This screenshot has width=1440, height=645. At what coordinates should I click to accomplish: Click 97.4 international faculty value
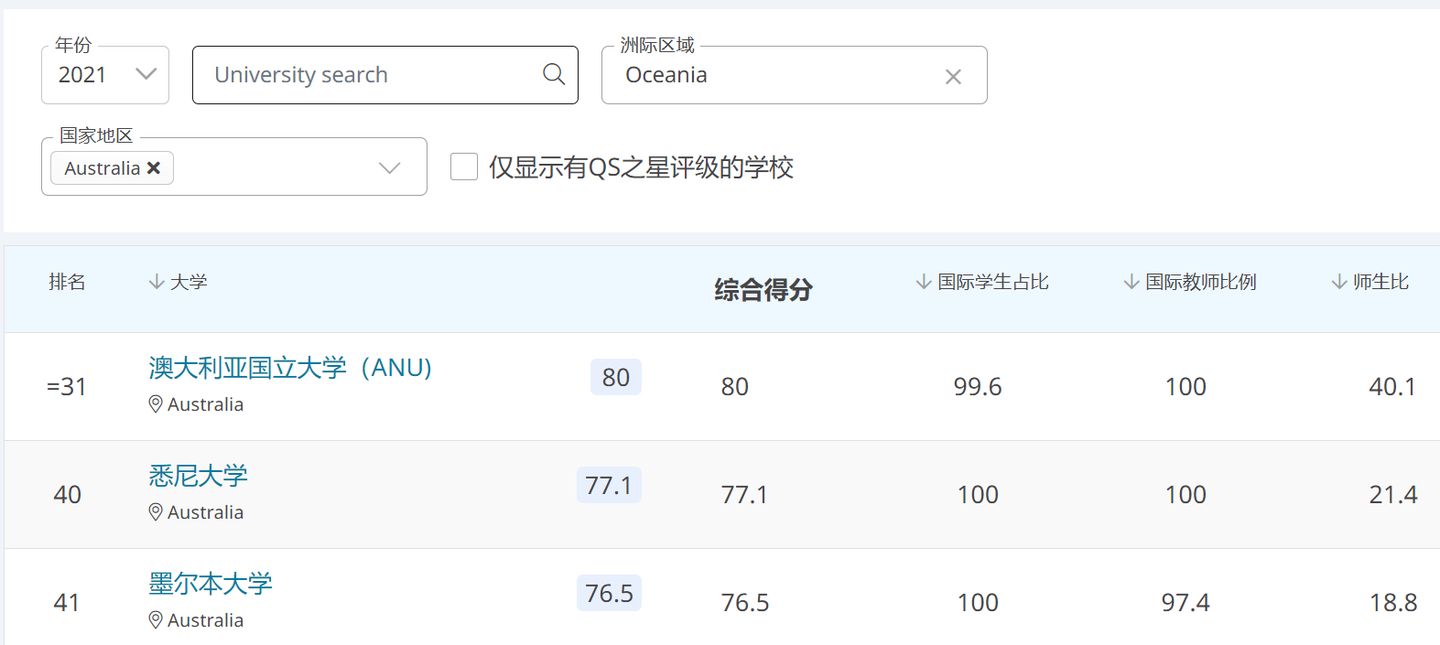(x=1186, y=603)
